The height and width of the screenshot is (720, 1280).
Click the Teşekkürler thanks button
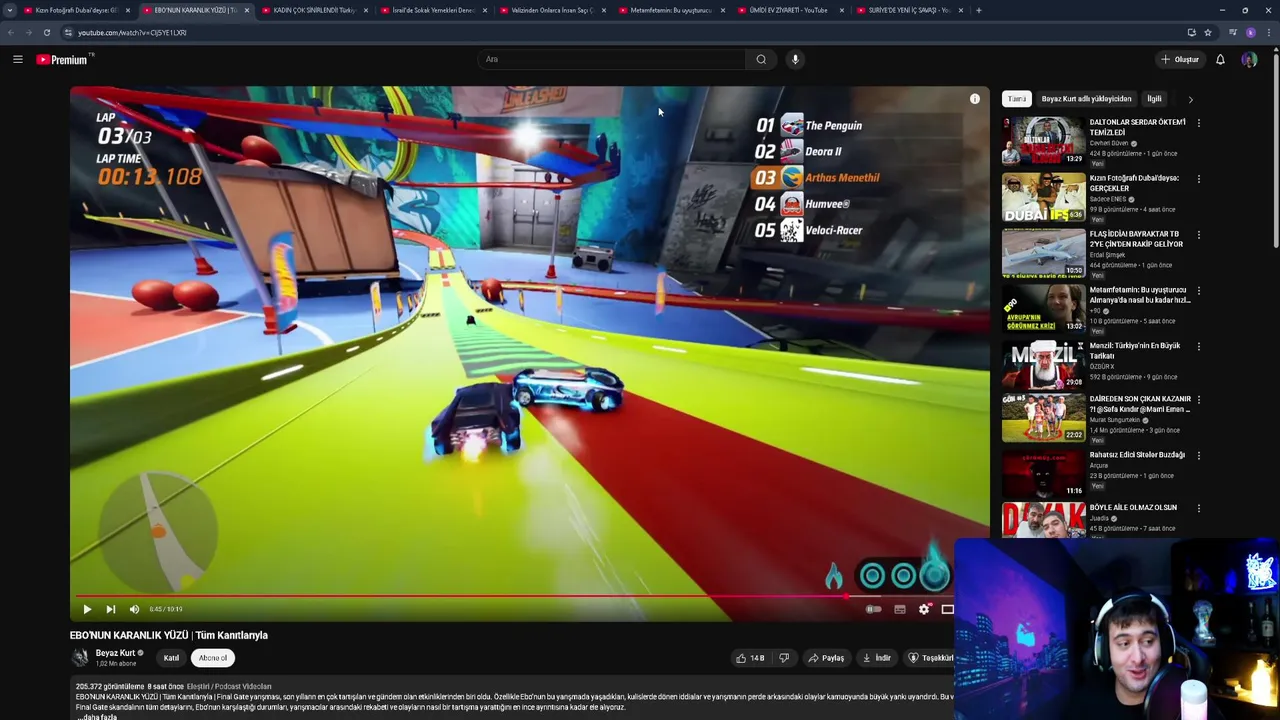click(x=929, y=658)
